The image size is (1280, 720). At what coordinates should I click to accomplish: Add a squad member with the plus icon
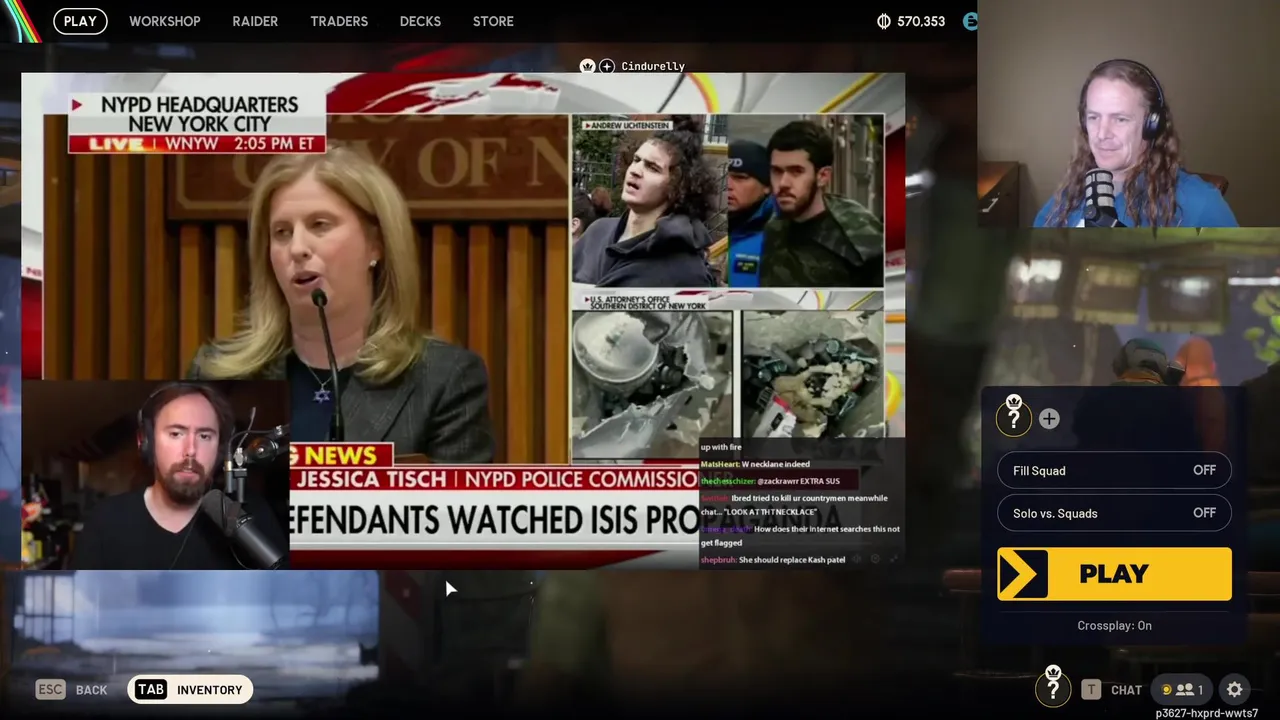tap(1049, 419)
